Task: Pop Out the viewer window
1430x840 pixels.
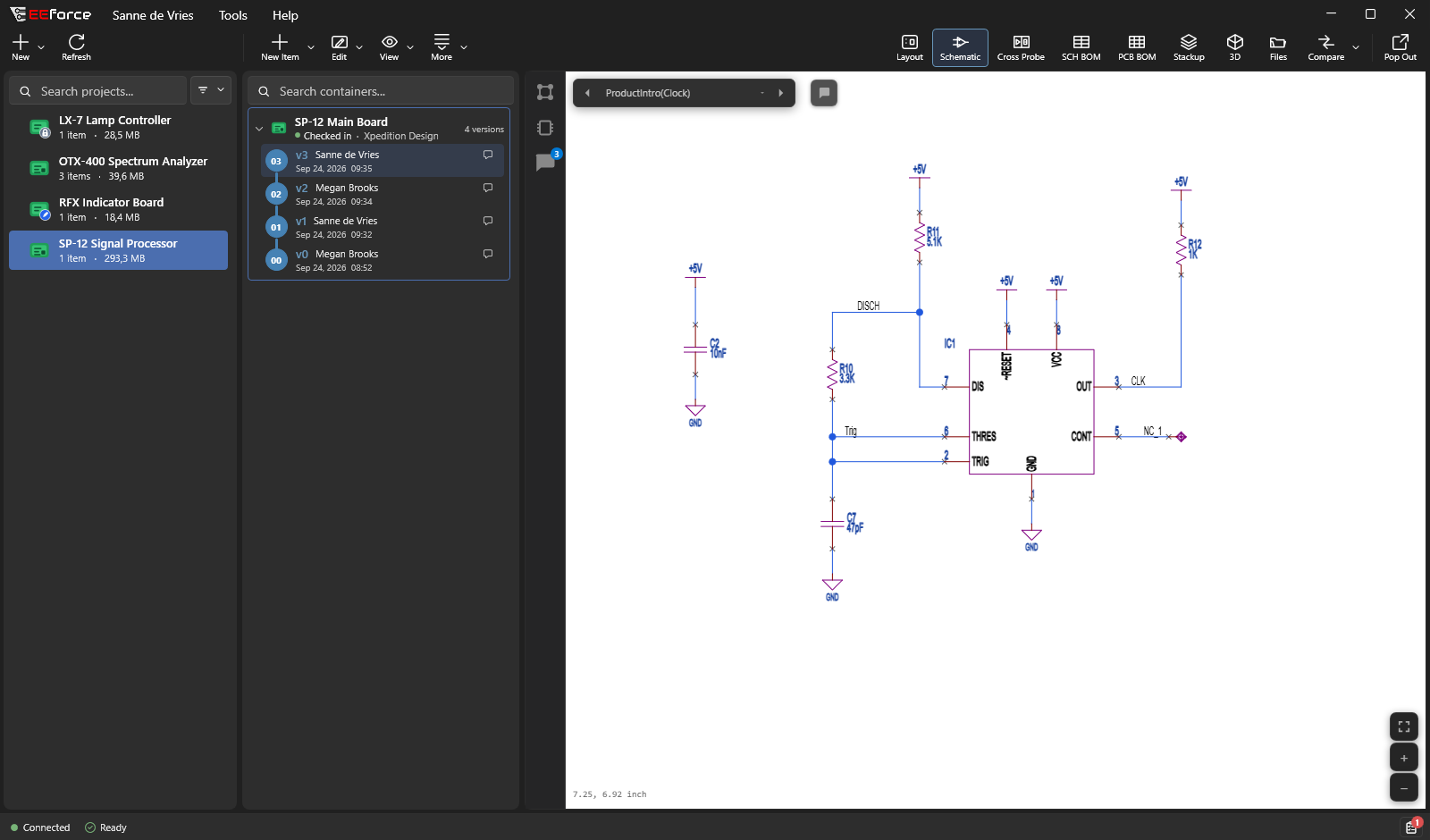Action: click(1401, 47)
